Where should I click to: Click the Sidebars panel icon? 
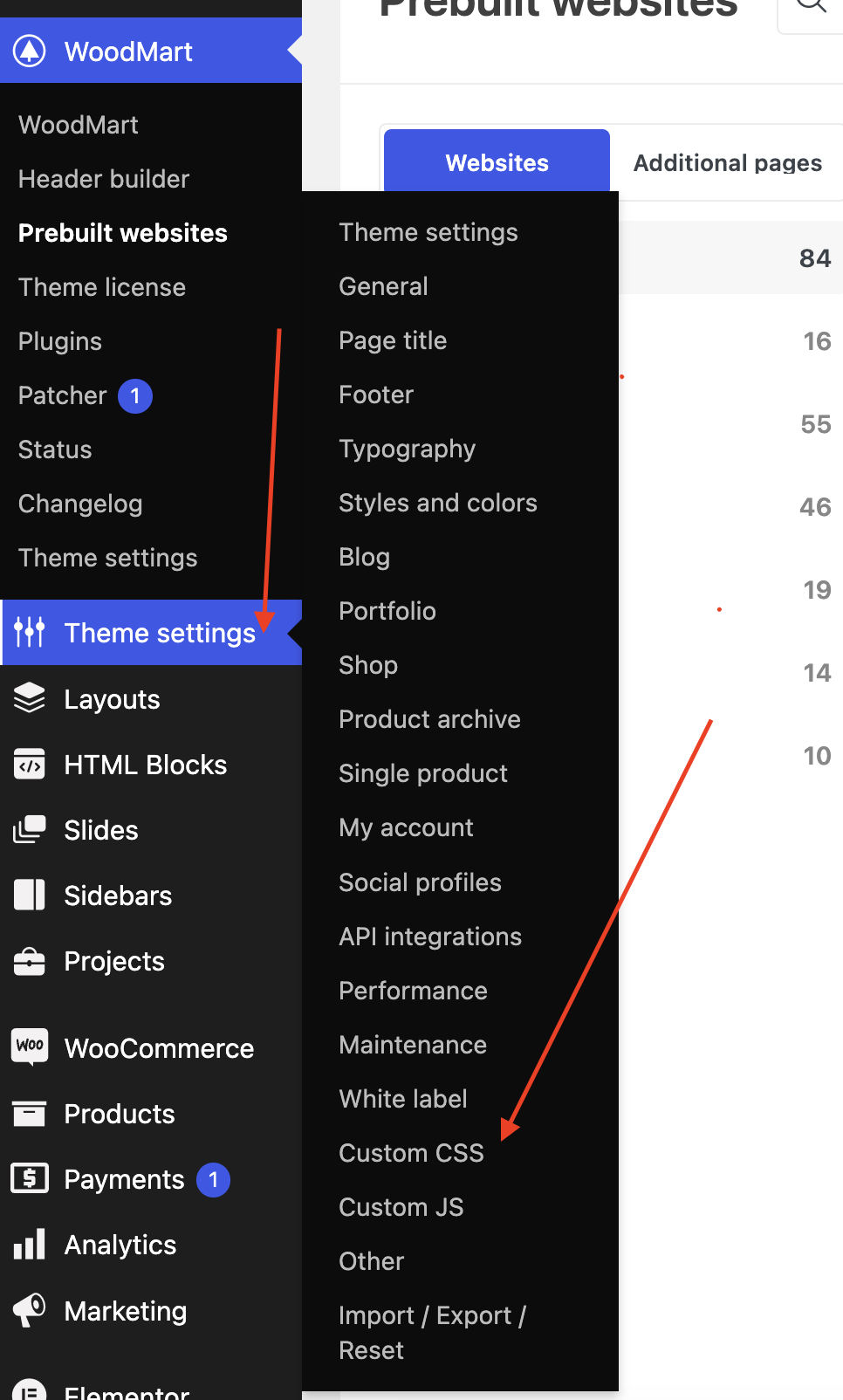click(30, 895)
